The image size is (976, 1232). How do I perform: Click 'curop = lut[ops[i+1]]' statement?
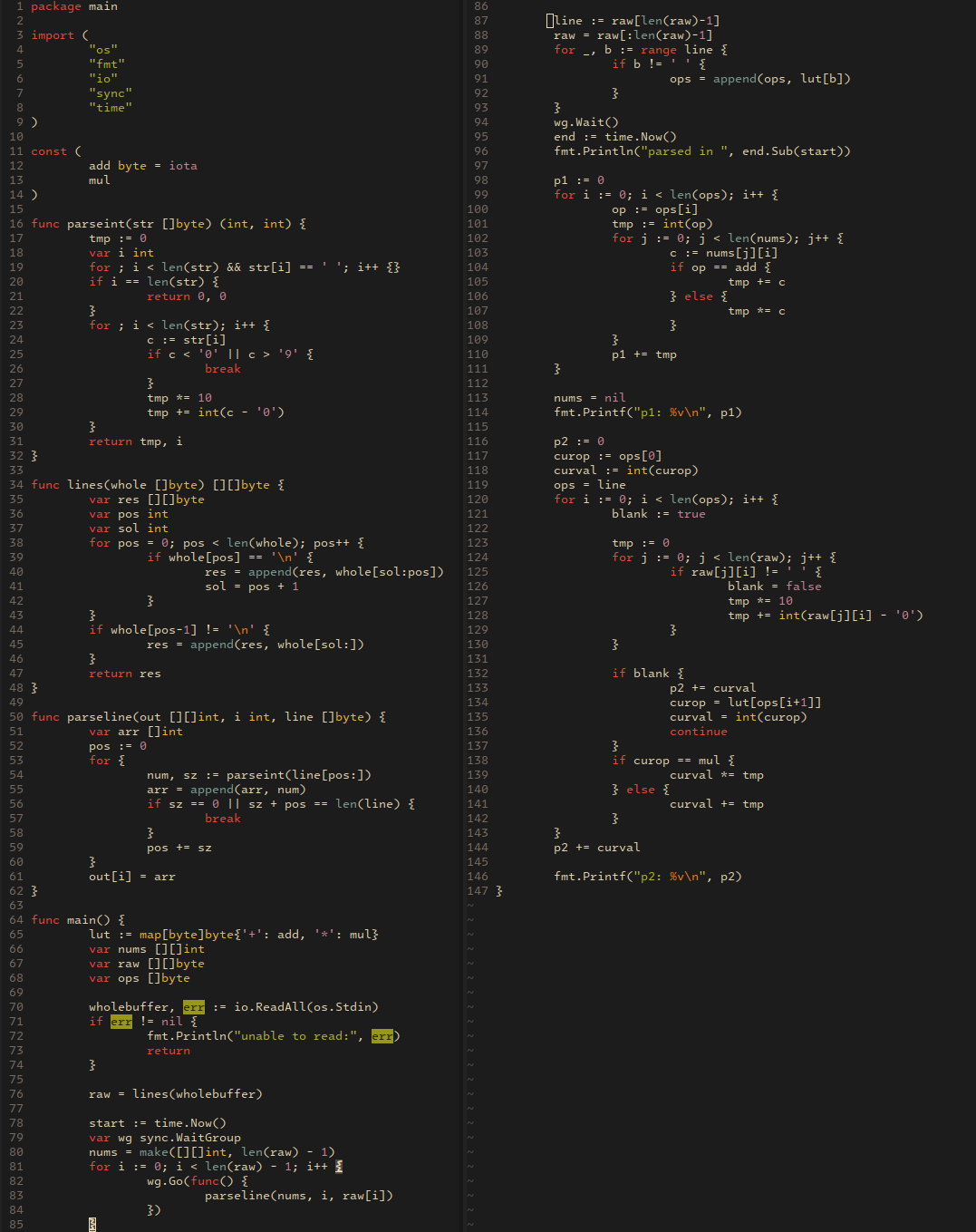pyautogui.click(x=746, y=703)
